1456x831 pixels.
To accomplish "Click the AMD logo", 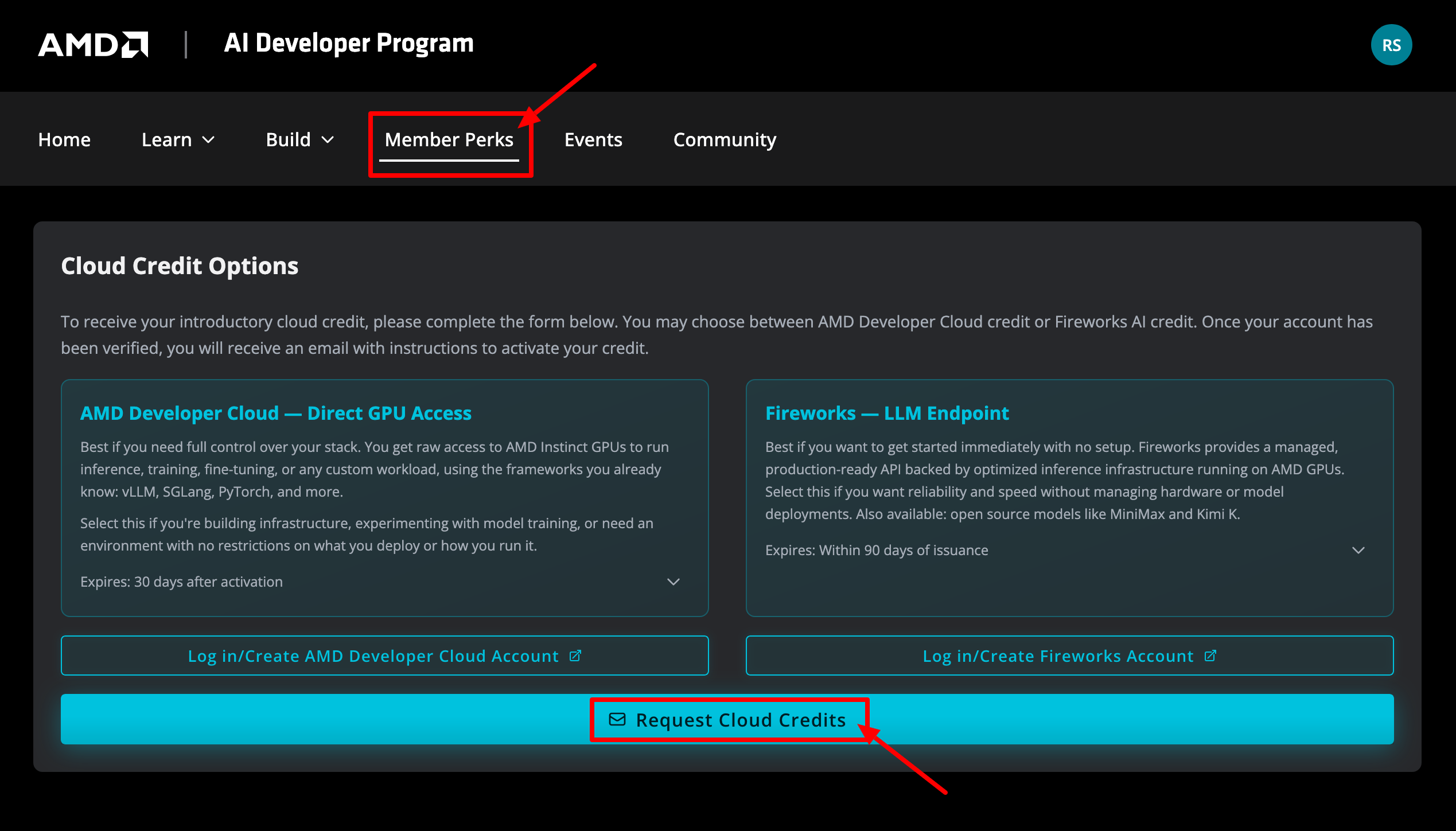I will pyautogui.click(x=93, y=45).
